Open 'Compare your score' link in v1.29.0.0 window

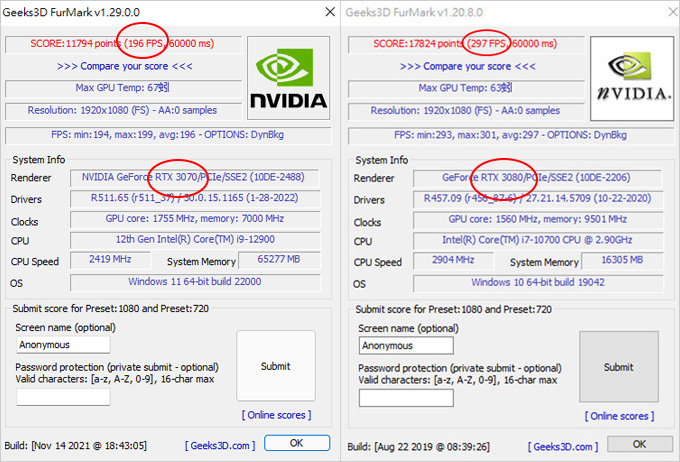(x=125, y=66)
